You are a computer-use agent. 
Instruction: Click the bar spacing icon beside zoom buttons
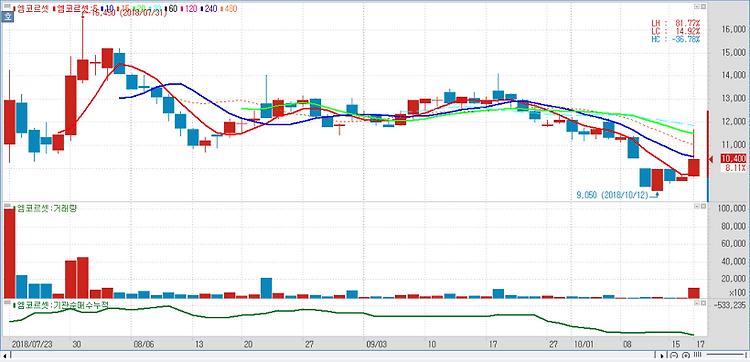(x=697, y=355)
